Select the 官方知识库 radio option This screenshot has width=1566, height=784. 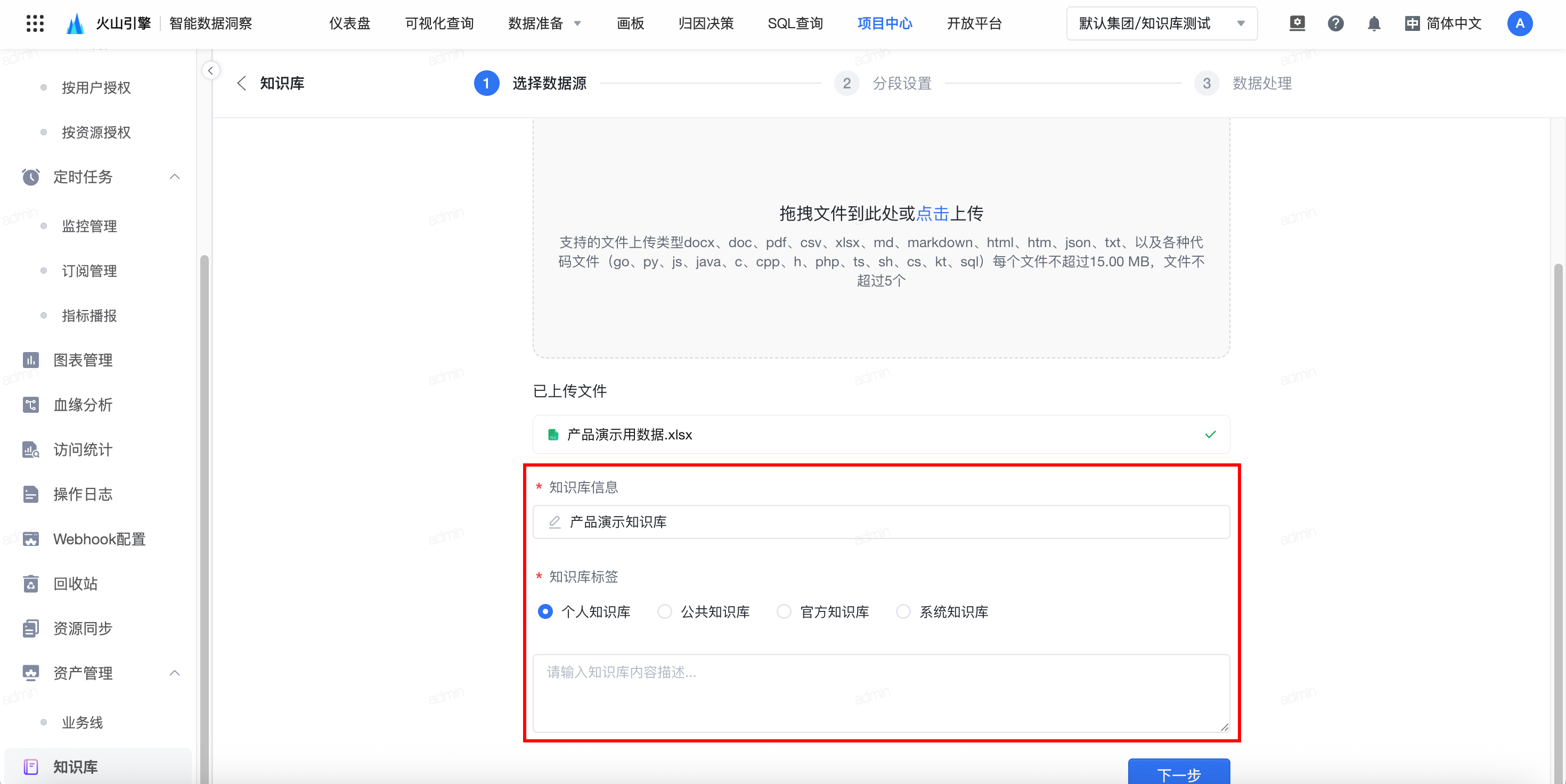(x=784, y=611)
